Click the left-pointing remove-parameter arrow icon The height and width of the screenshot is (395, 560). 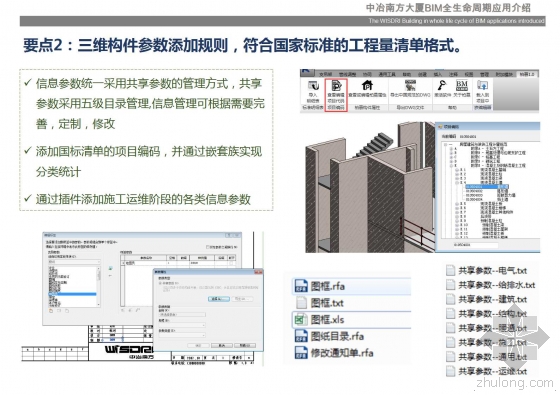pyautogui.click(x=110, y=275)
